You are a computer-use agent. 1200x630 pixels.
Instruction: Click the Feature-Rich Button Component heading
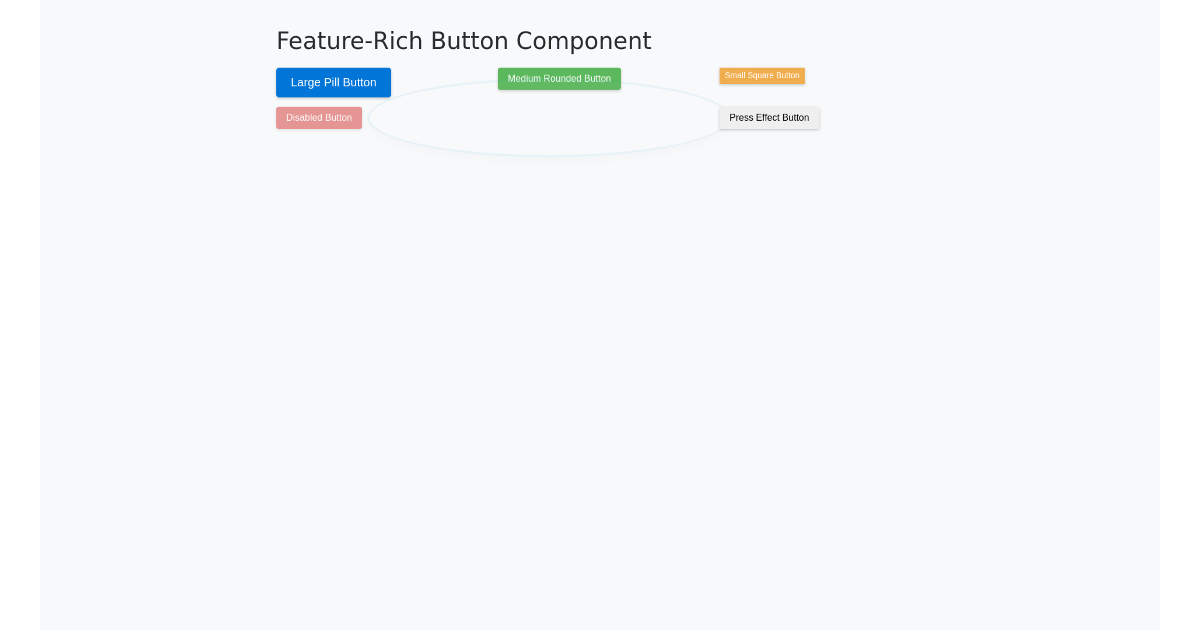coord(463,41)
